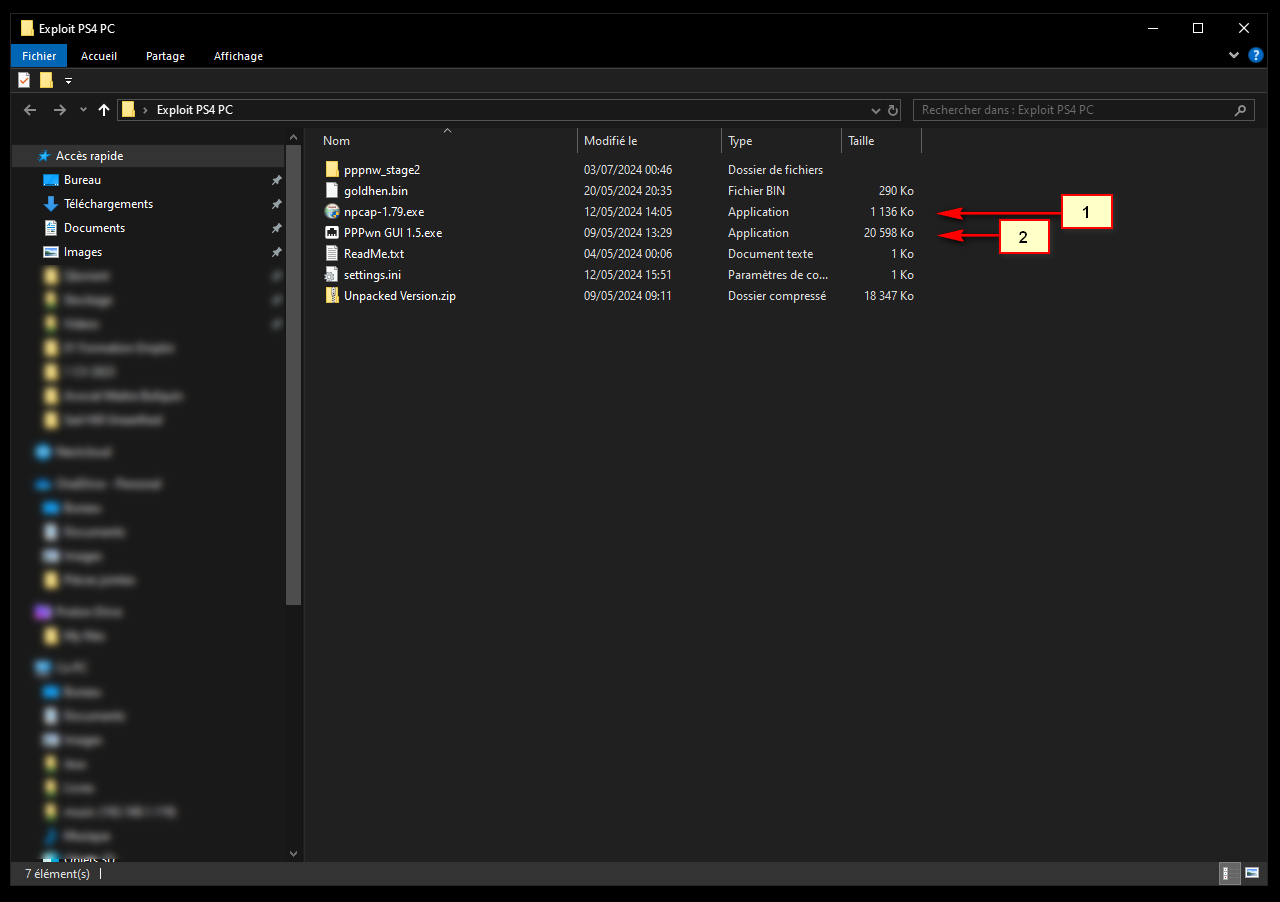Click the New folder icon in quick access toolbar
Viewport: 1280px width, 902px height.
[x=46, y=80]
